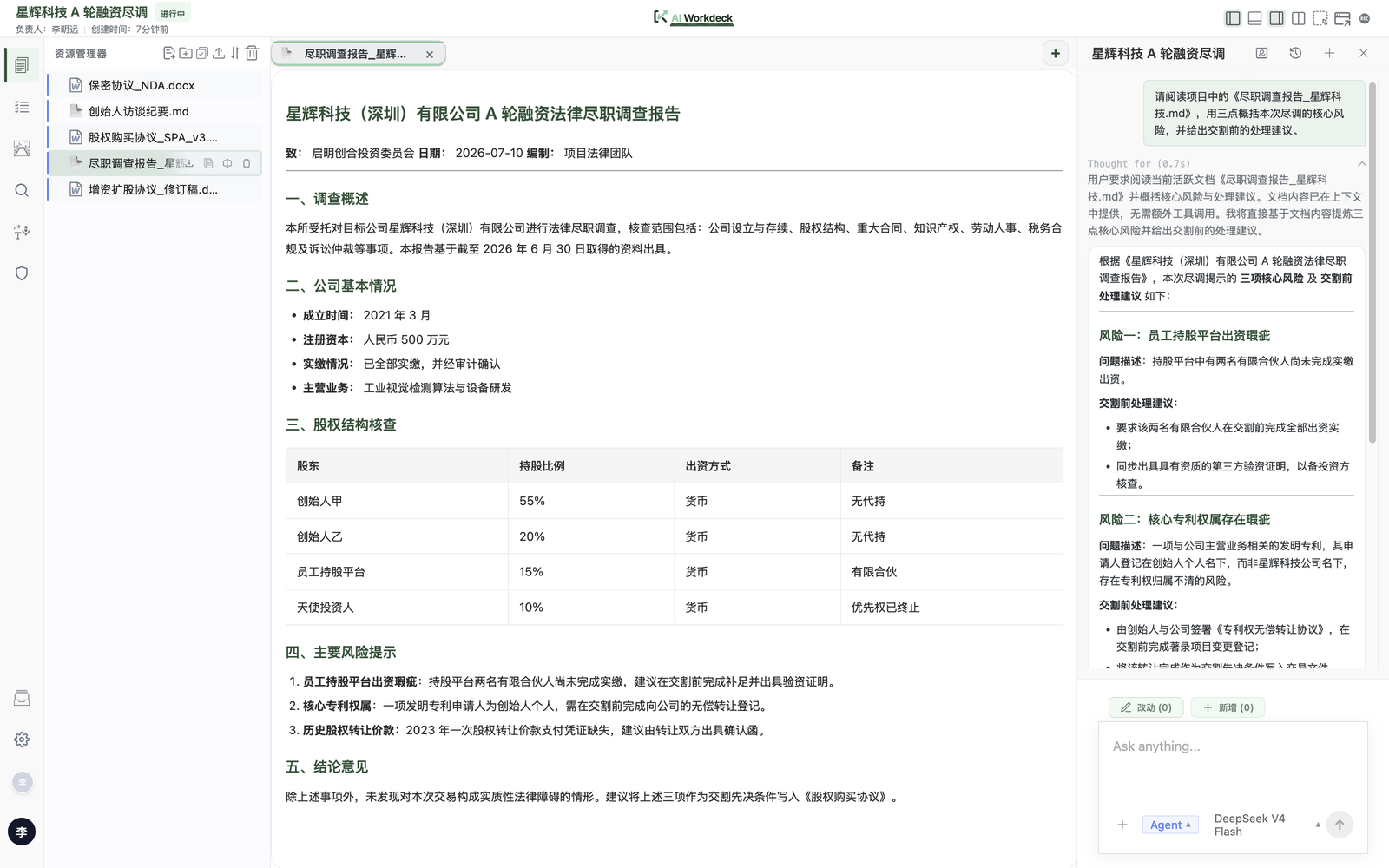
Task: Open 增资扩股协议_修订稿 file
Action: click(155, 189)
